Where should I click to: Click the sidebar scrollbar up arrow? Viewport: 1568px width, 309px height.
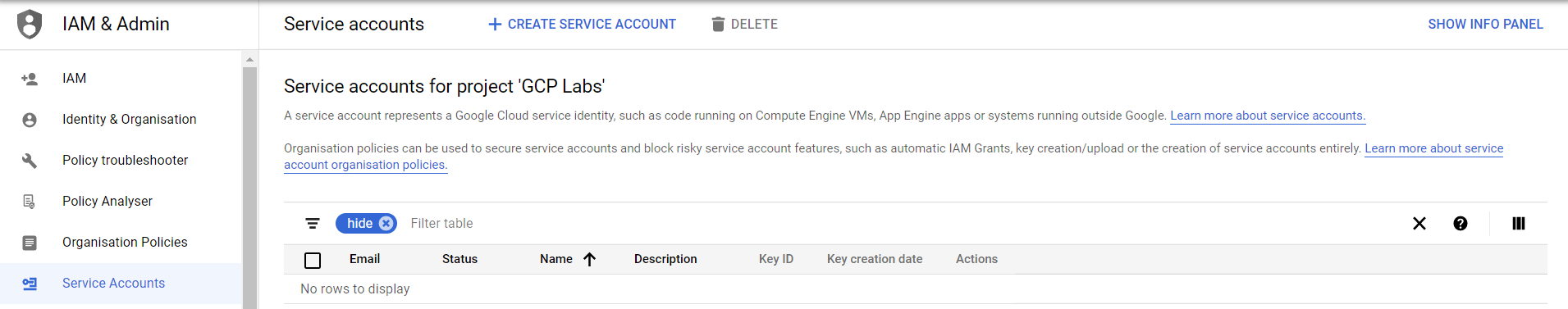tap(249, 59)
